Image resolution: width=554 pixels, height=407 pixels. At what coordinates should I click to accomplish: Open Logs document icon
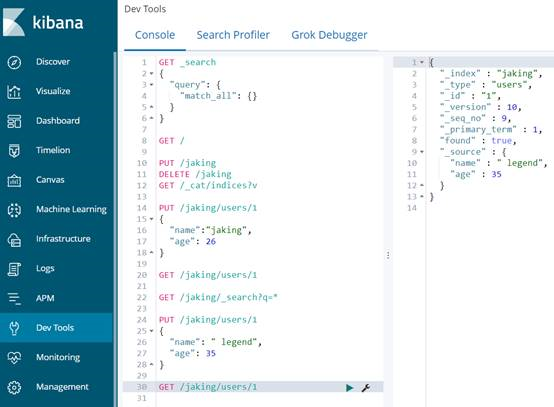click(x=14, y=269)
